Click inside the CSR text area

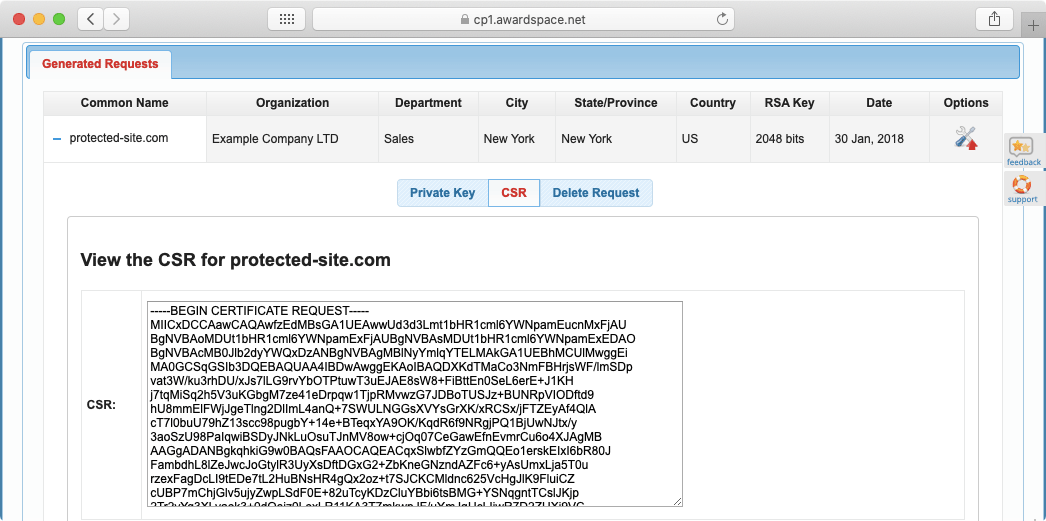tap(414, 403)
